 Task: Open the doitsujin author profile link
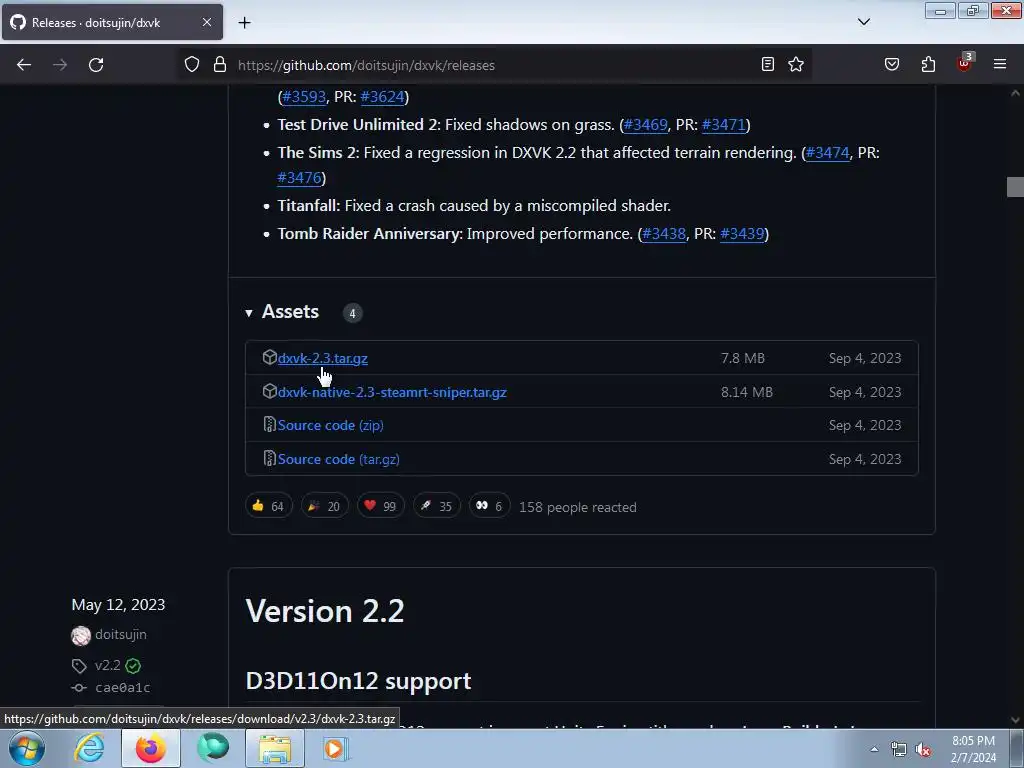[x=121, y=634]
